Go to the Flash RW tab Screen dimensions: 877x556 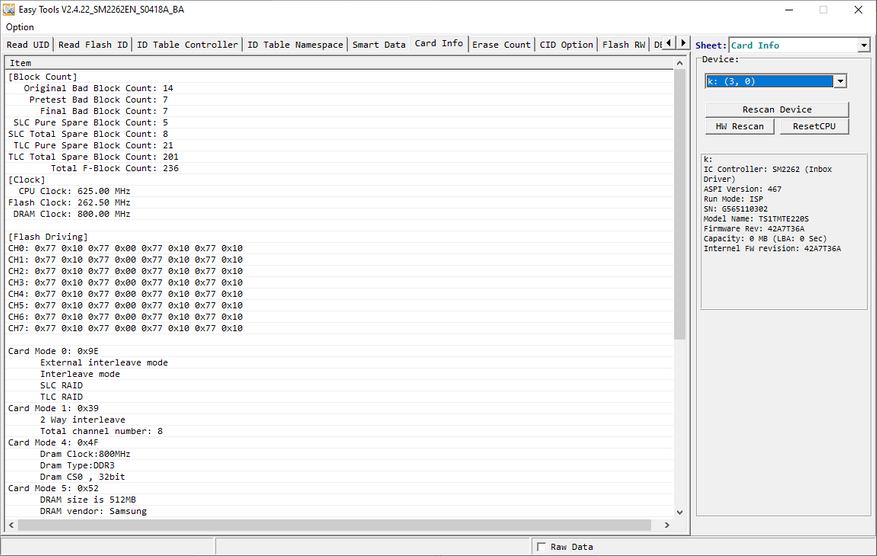623,45
